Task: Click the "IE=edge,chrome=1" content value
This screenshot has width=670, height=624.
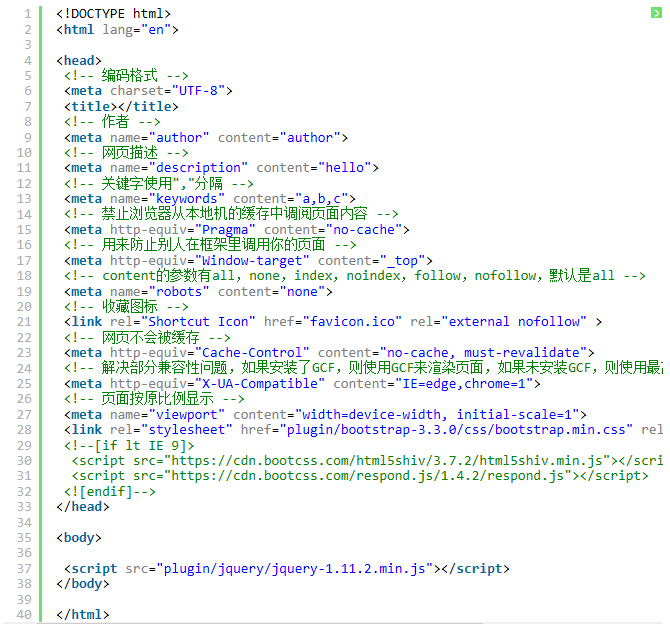Action: (x=464, y=383)
